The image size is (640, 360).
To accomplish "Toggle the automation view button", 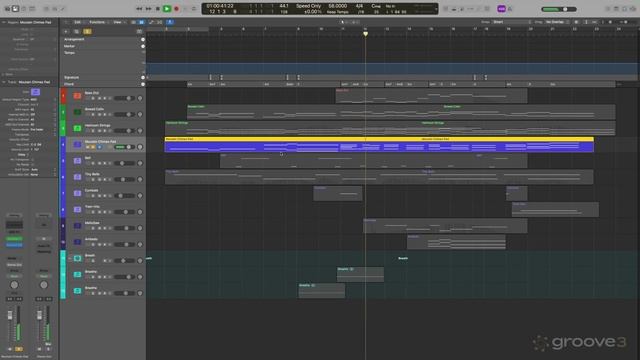I will [x=151, y=22].
